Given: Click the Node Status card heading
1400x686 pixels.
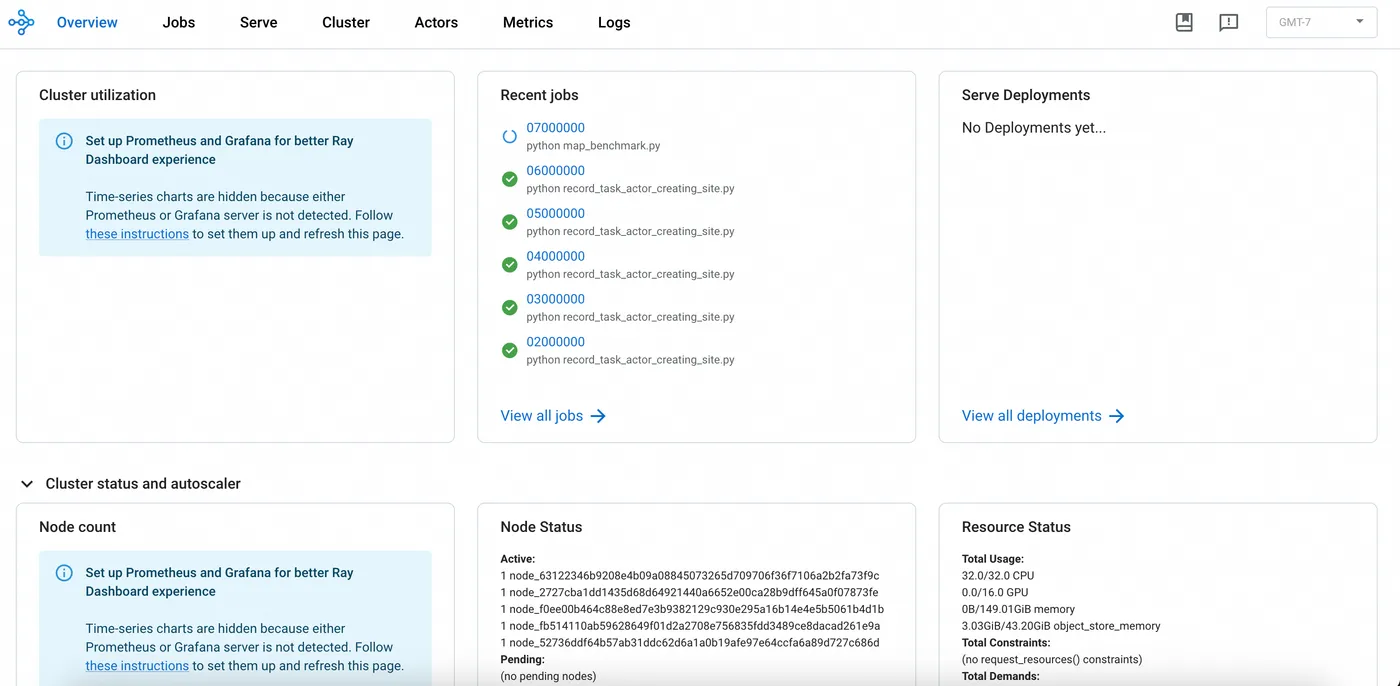Looking at the screenshot, I should 541,527.
